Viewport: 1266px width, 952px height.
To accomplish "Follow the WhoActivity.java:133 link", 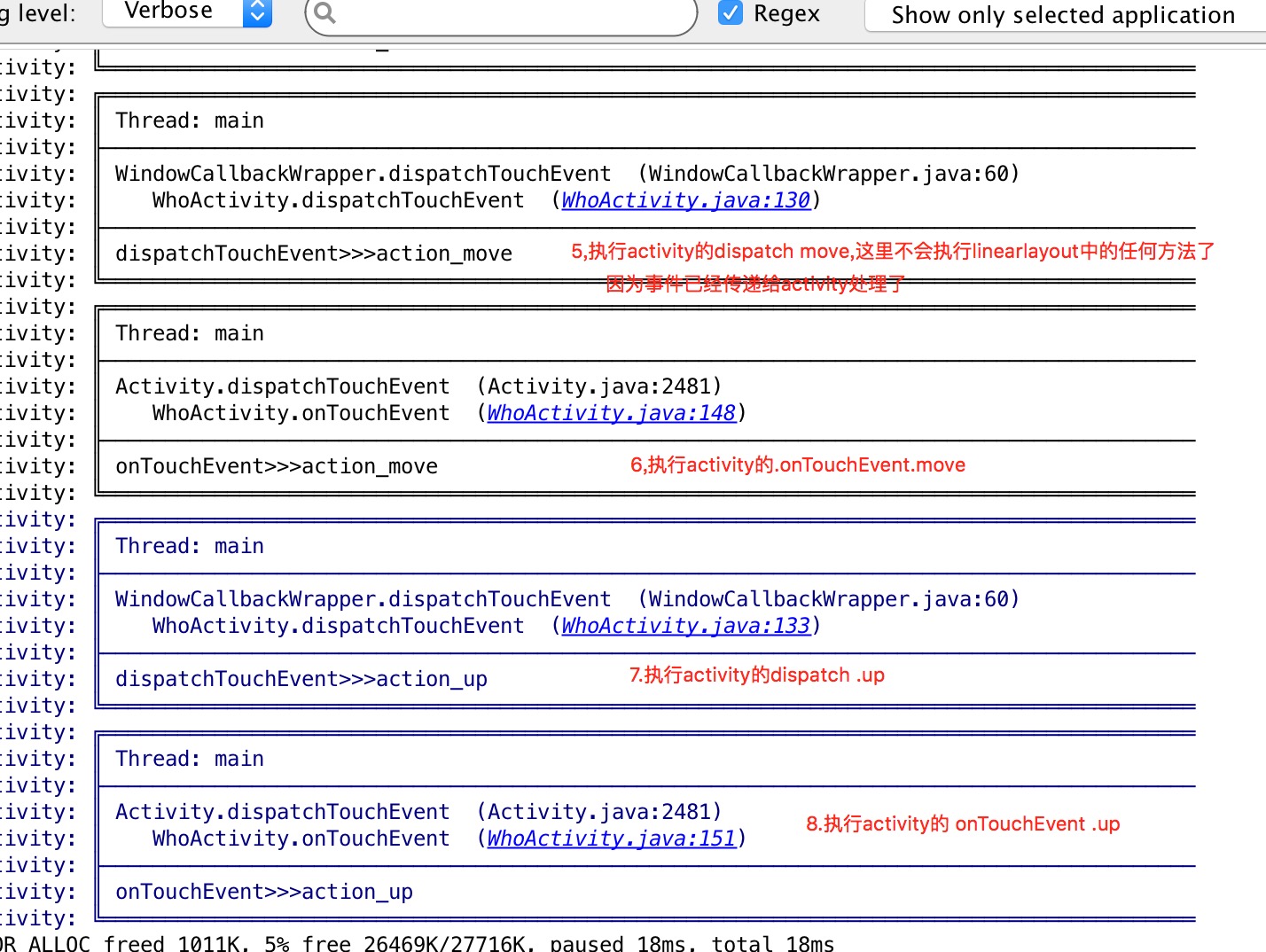I will [685, 626].
